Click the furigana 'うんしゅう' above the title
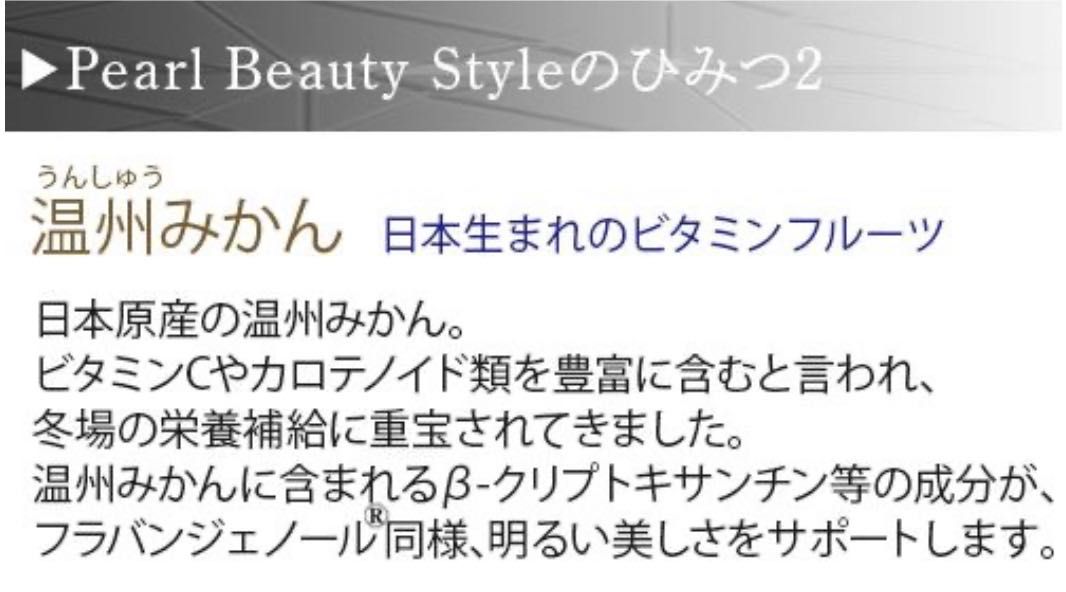 (x=100, y=176)
